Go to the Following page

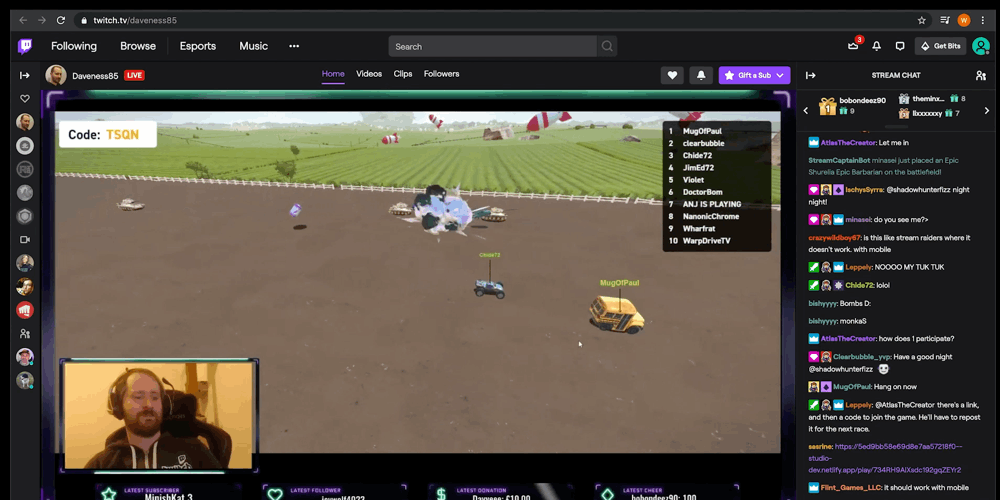[74, 46]
